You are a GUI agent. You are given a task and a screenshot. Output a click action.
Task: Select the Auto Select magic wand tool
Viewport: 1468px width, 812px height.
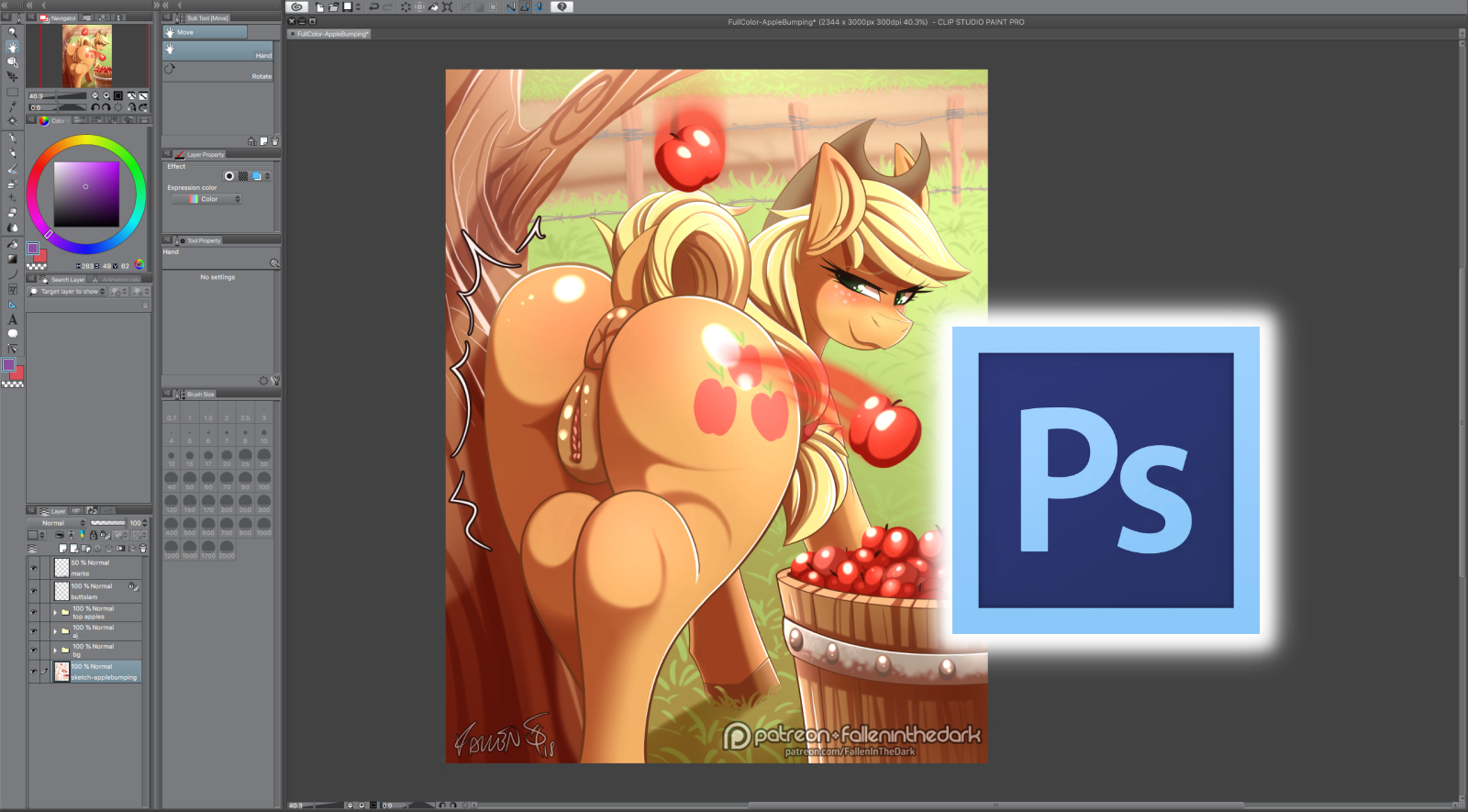point(13,120)
